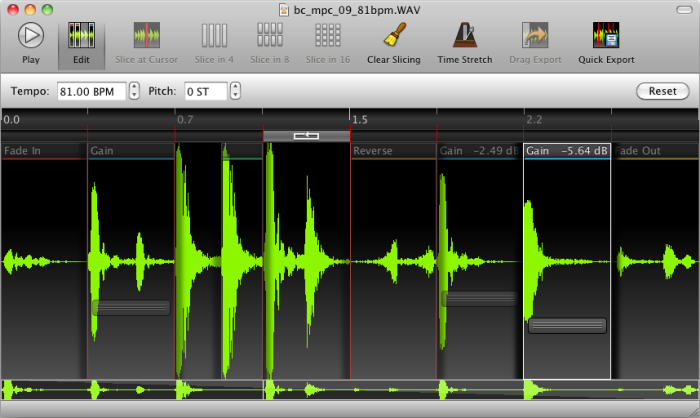Click the Pitch stepper arrows

tap(235, 91)
